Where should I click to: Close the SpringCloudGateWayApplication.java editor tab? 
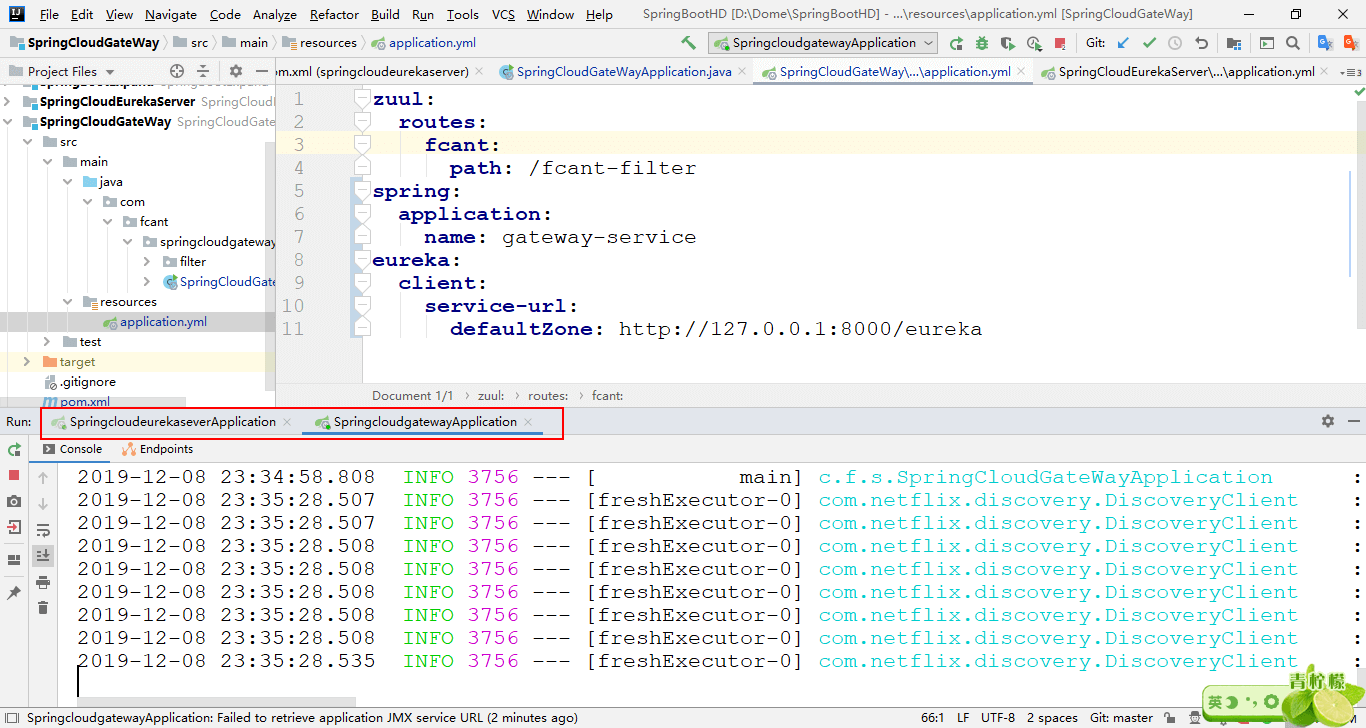click(x=741, y=72)
